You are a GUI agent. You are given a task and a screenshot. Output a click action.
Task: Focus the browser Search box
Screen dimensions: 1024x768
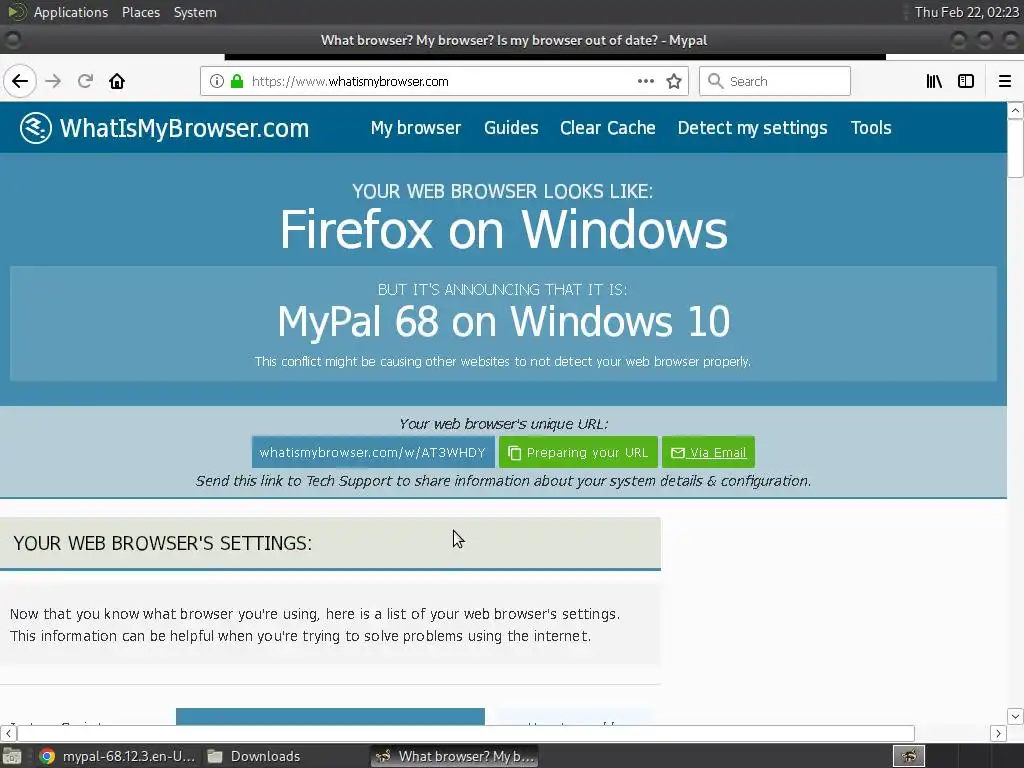[775, 81]
